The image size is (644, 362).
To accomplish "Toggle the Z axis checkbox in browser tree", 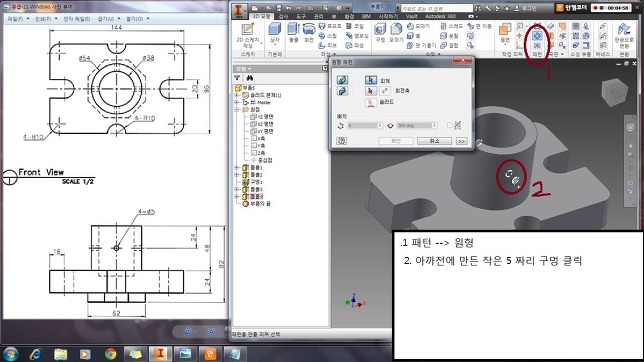I will (253, 152).
